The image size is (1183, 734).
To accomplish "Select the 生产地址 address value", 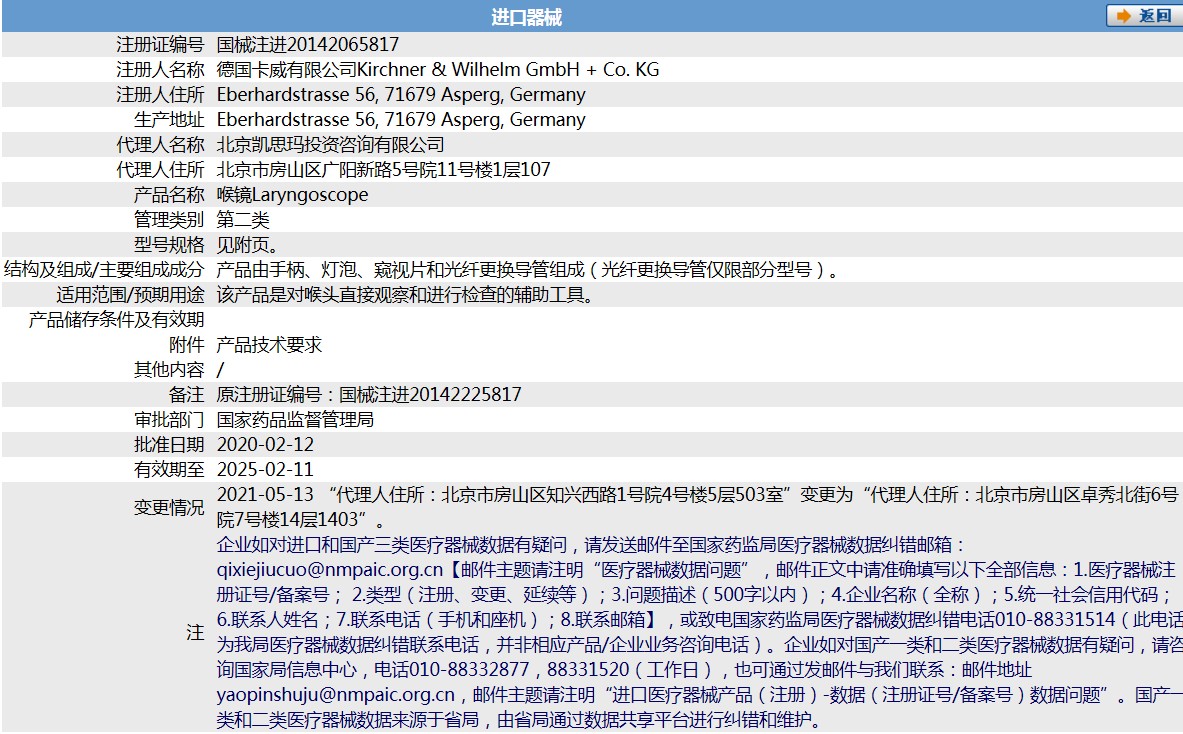I will [401, 119].
